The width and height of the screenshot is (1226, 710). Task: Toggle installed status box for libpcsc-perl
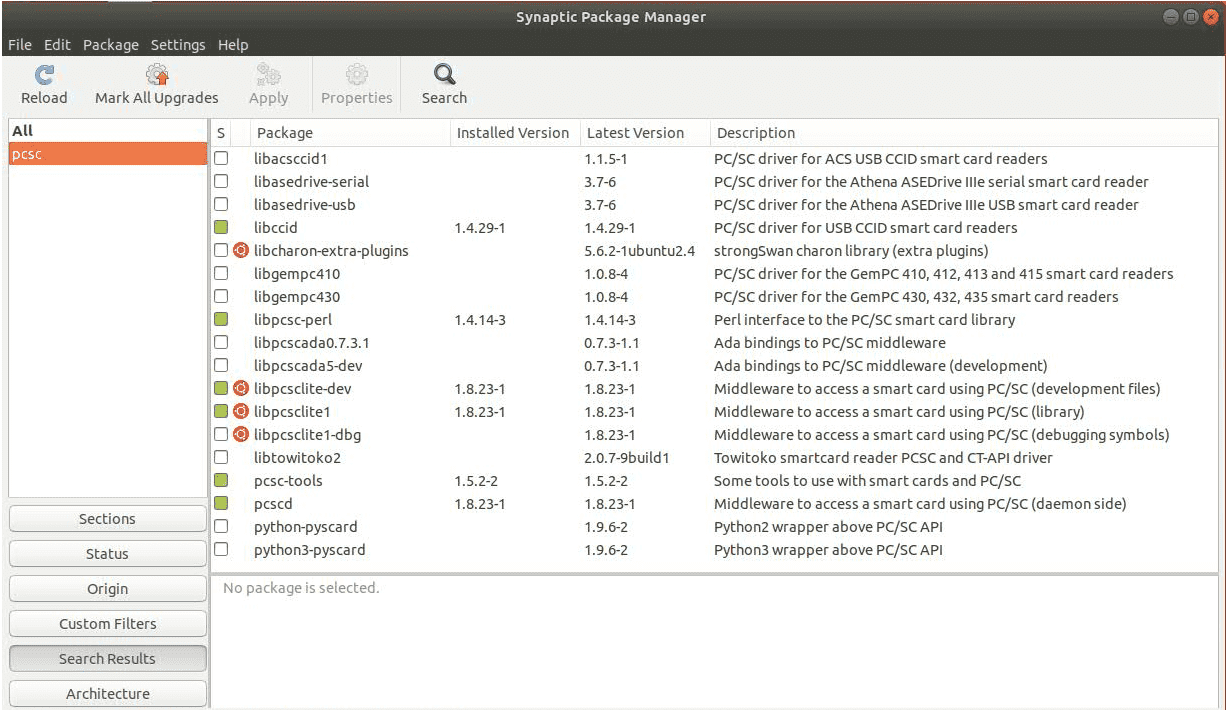221,320
